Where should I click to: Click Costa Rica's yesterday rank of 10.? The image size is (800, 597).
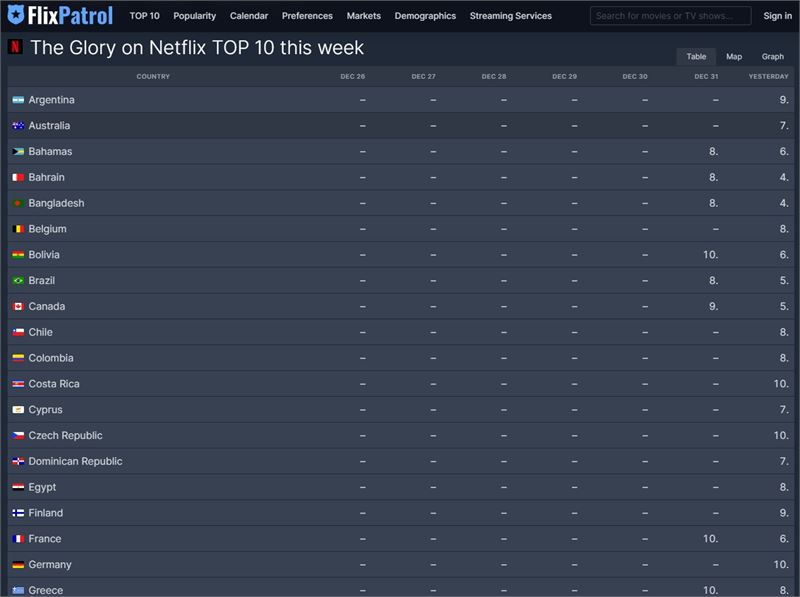(x=781, y=384)
